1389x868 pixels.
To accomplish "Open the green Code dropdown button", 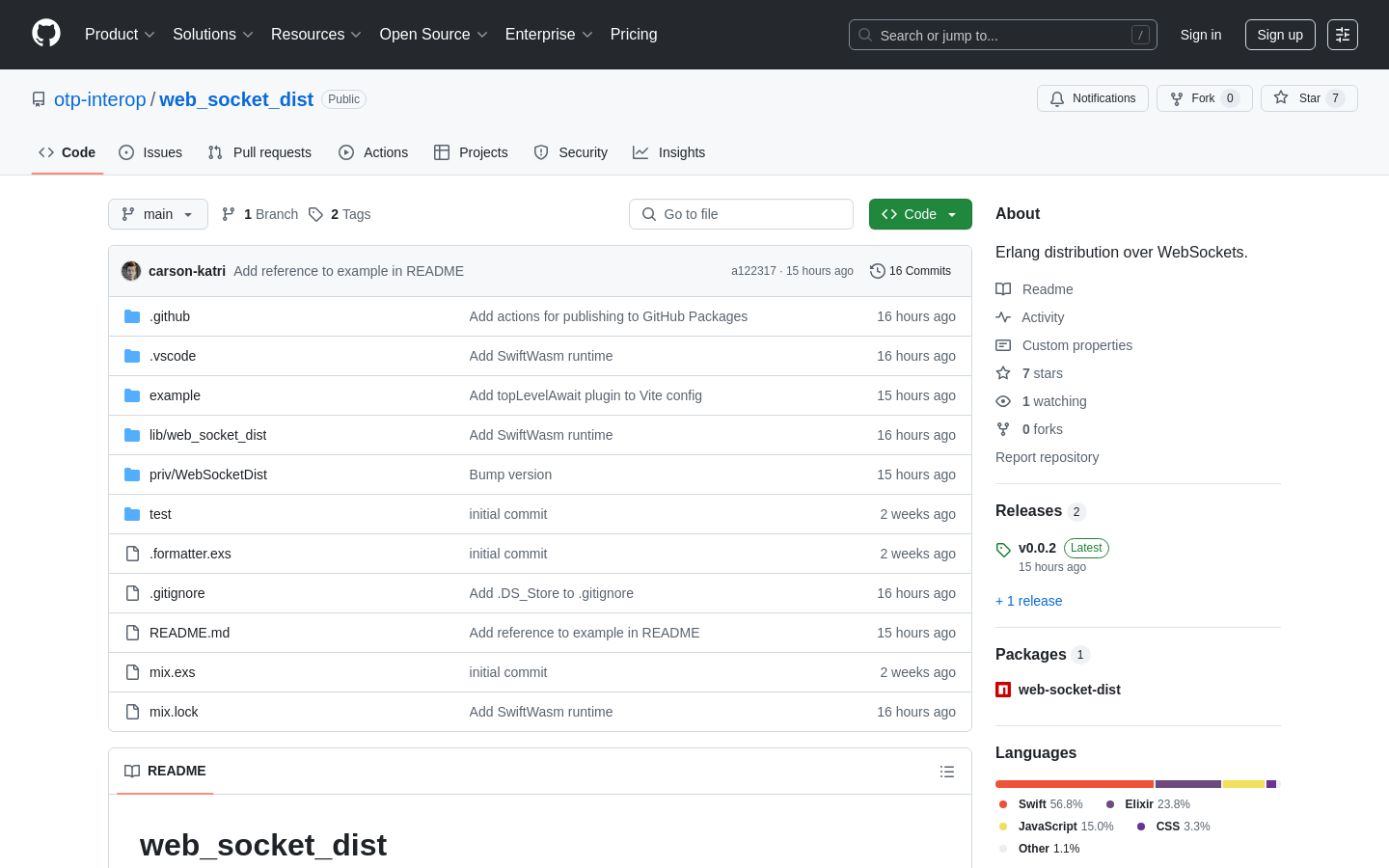I will (x=920, y=214).
